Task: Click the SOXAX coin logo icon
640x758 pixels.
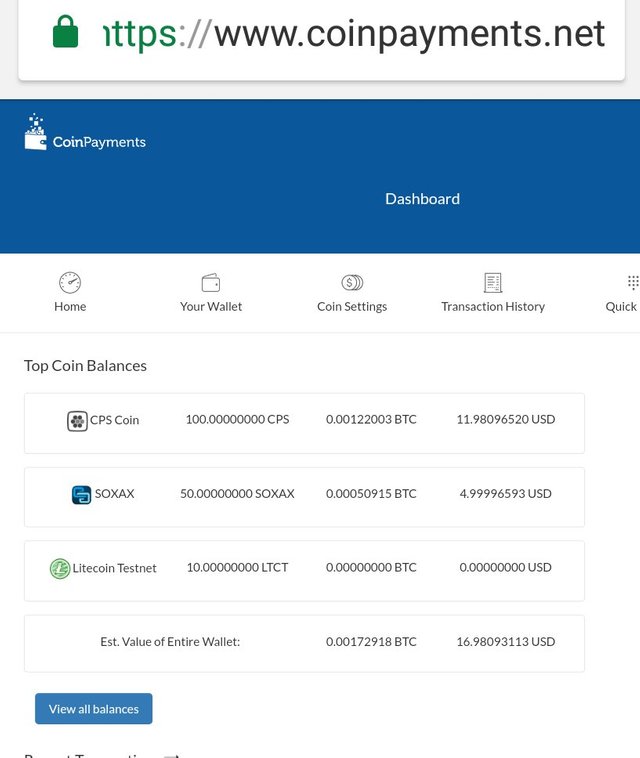Action: [x=81, y=495]
